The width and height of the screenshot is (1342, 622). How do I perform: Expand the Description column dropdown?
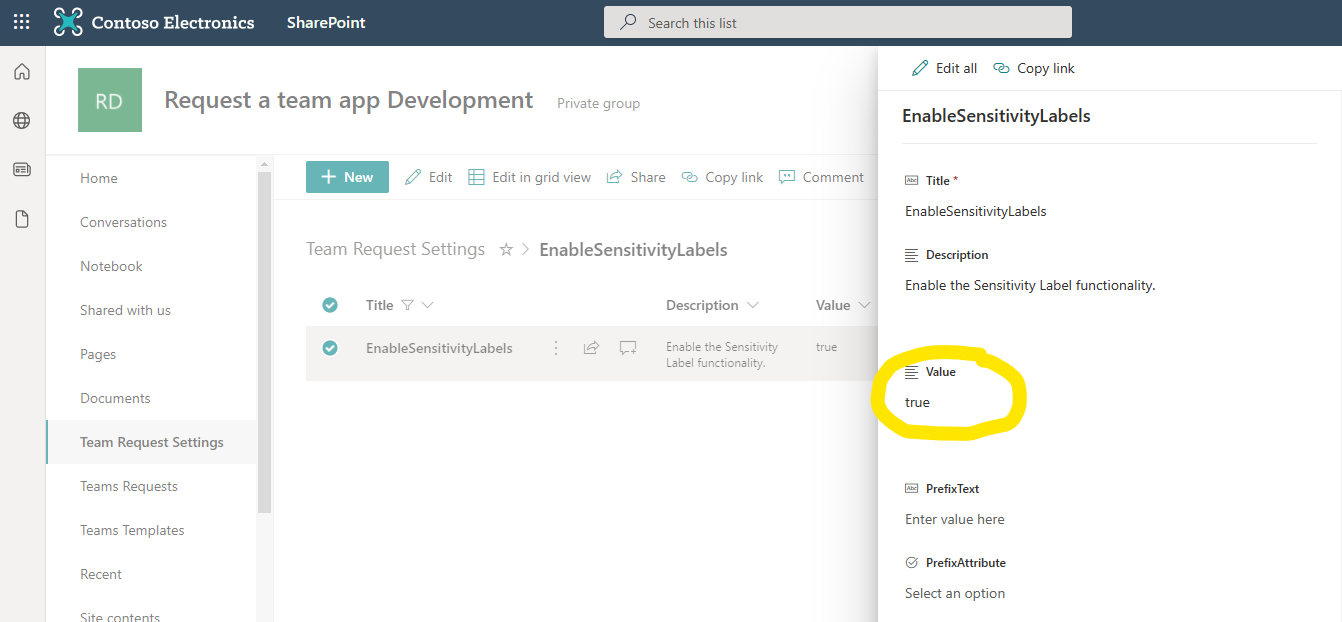(753, 305)
